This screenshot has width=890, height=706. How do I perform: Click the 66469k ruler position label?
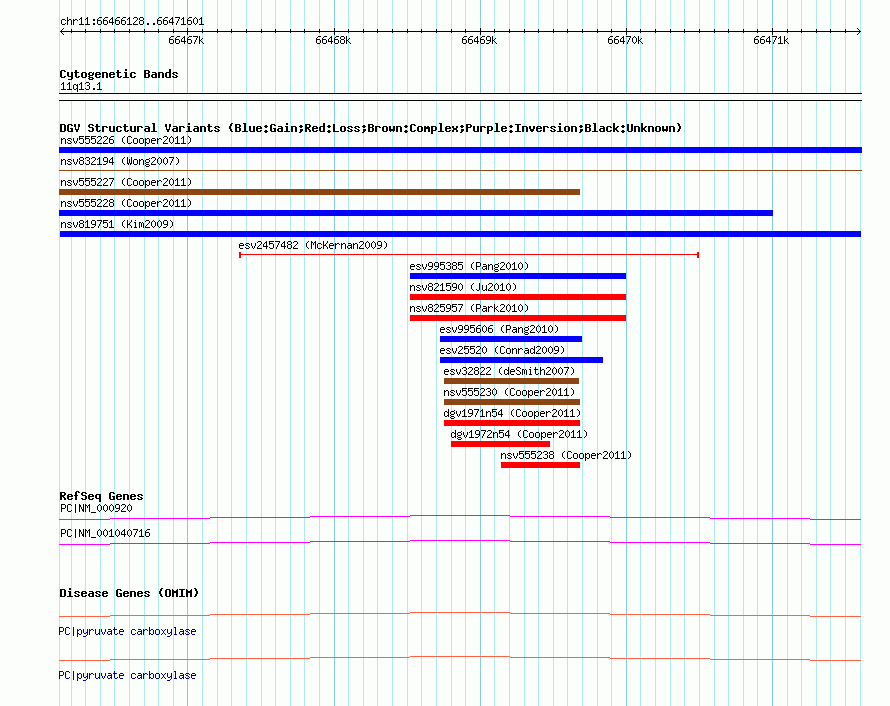[x=479, y=40]
